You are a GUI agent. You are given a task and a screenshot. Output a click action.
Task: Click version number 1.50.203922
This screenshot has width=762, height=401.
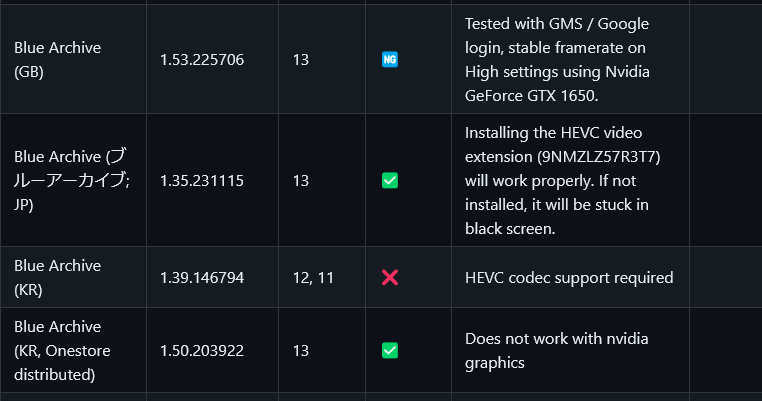click(202, 351)
